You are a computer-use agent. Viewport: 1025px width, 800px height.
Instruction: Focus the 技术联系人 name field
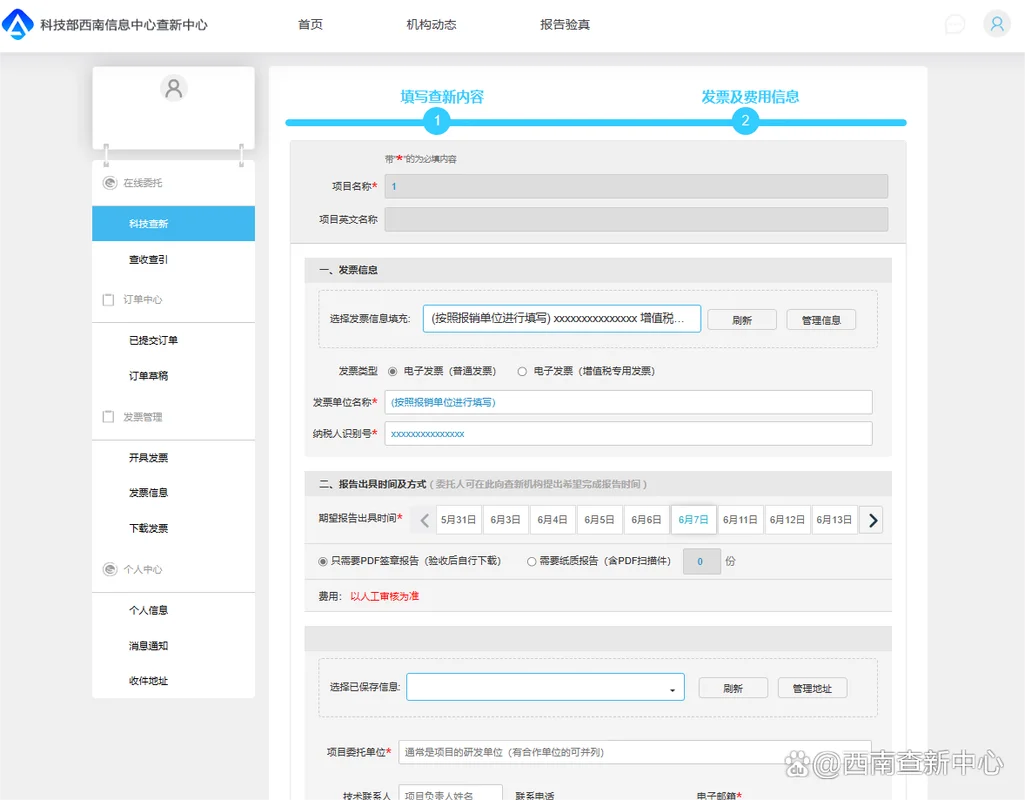point(450,793)
